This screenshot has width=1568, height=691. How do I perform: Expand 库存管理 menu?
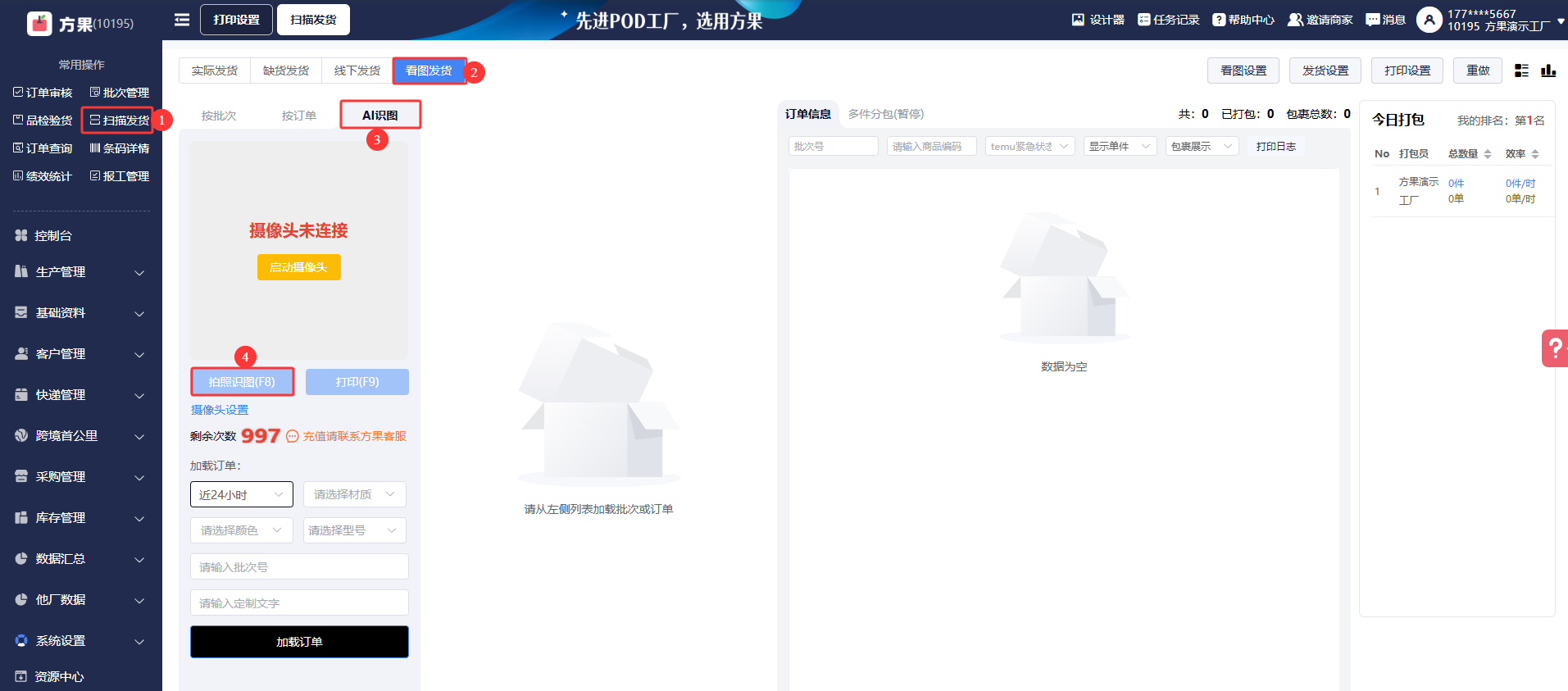tap(80, 518)
